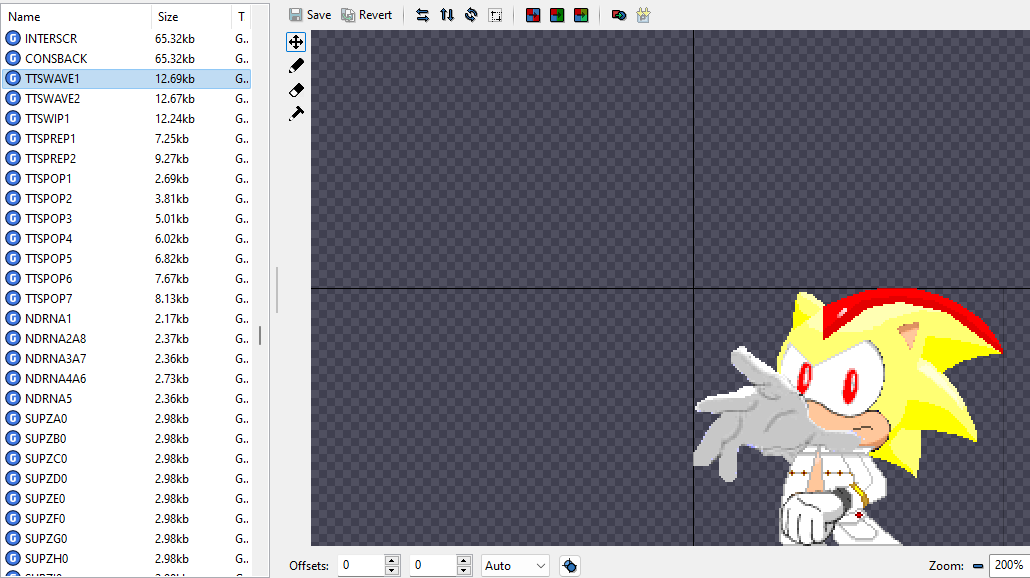
Task: Open the Convert graphic format icon
Action: click(x=618, y=15)
